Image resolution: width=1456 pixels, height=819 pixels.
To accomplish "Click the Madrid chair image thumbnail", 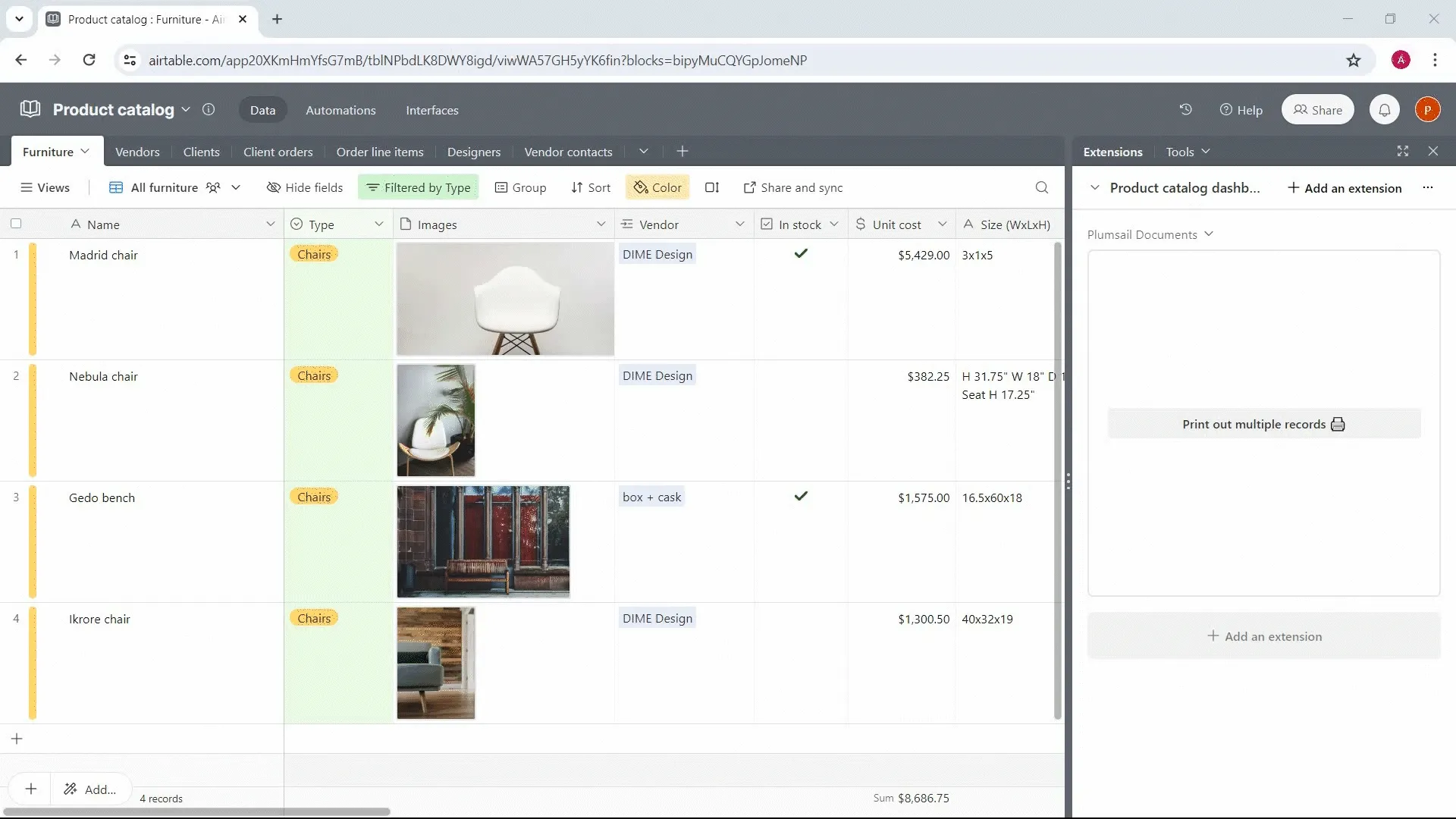I will click(x=505, y=297).
